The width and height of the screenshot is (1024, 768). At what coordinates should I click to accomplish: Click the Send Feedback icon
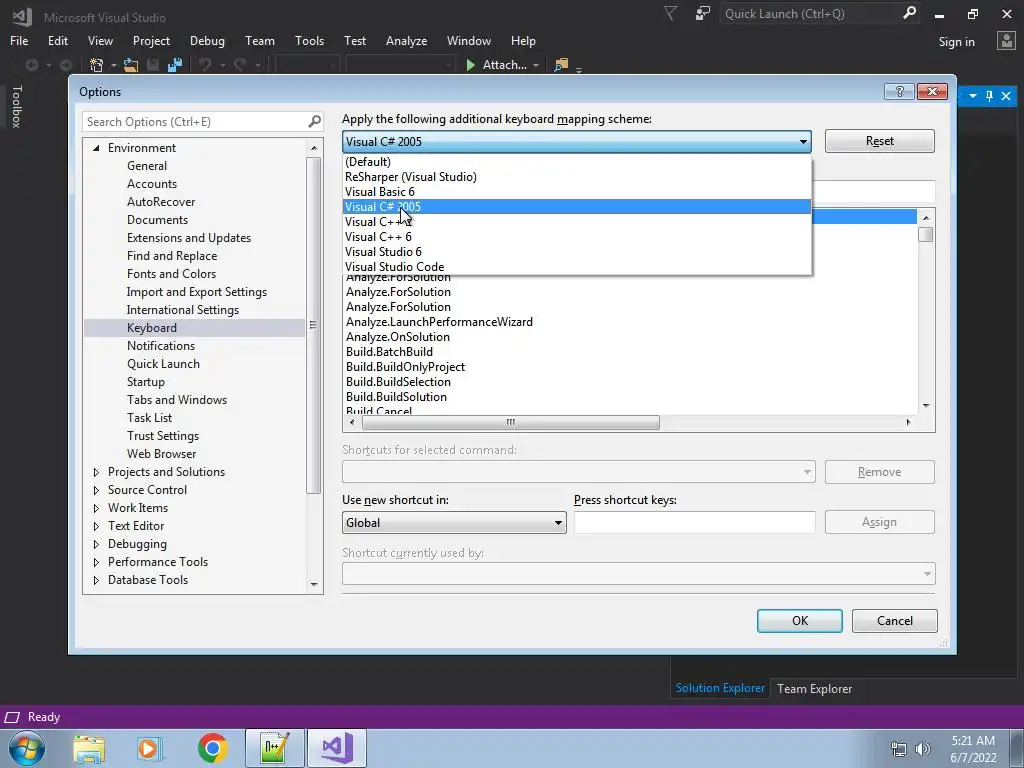click(703, 13)
